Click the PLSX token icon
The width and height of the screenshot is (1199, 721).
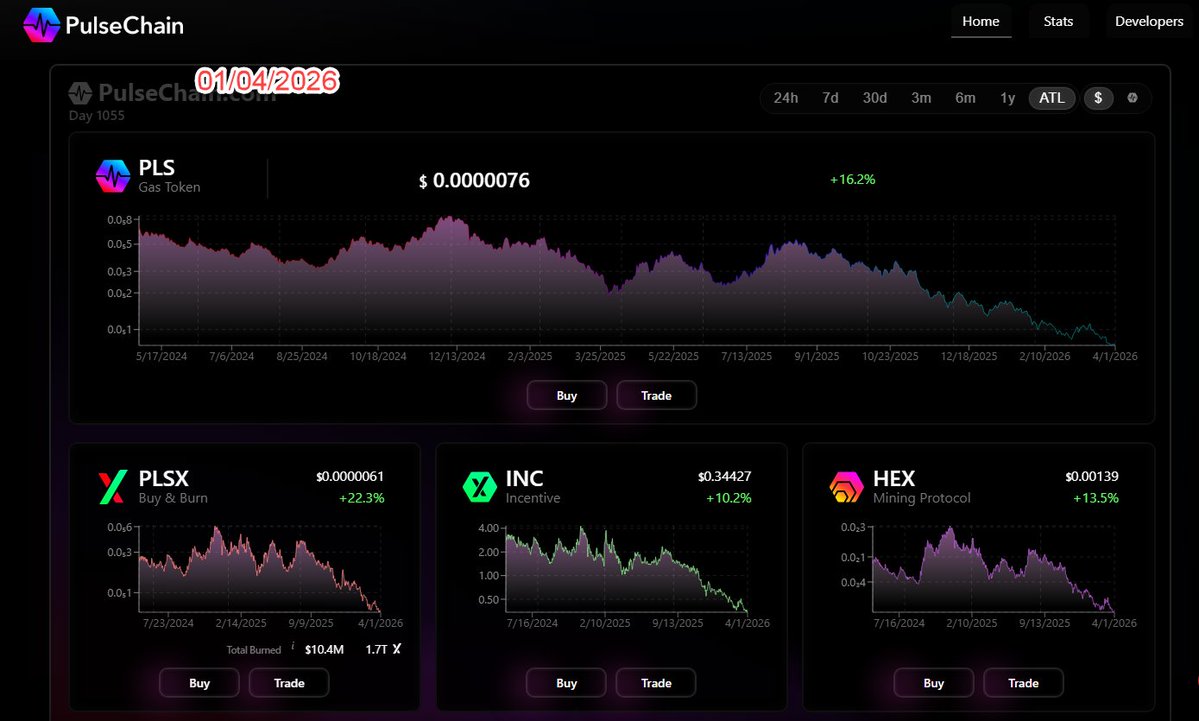[x=112, y=487]
